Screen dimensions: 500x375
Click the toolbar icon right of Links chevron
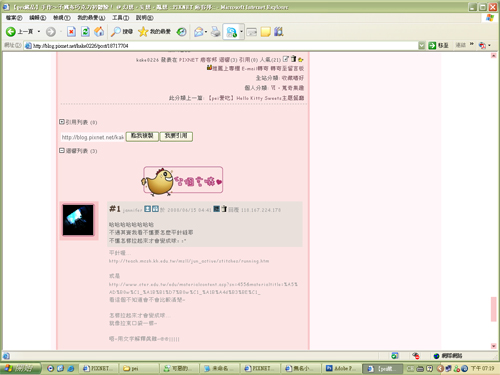(x=482, y=45)
